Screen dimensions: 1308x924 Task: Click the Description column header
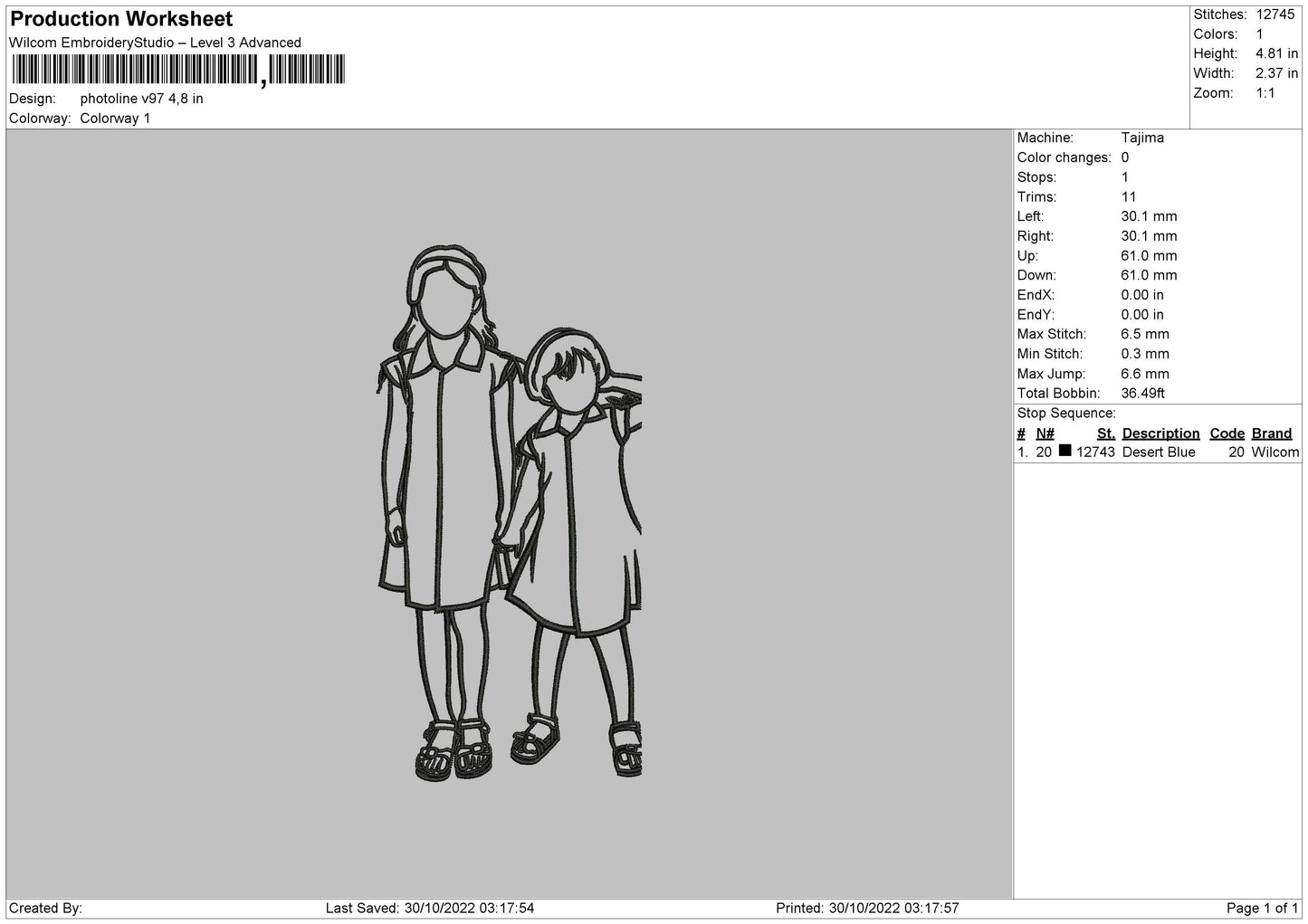click(x=1161, y=433)
